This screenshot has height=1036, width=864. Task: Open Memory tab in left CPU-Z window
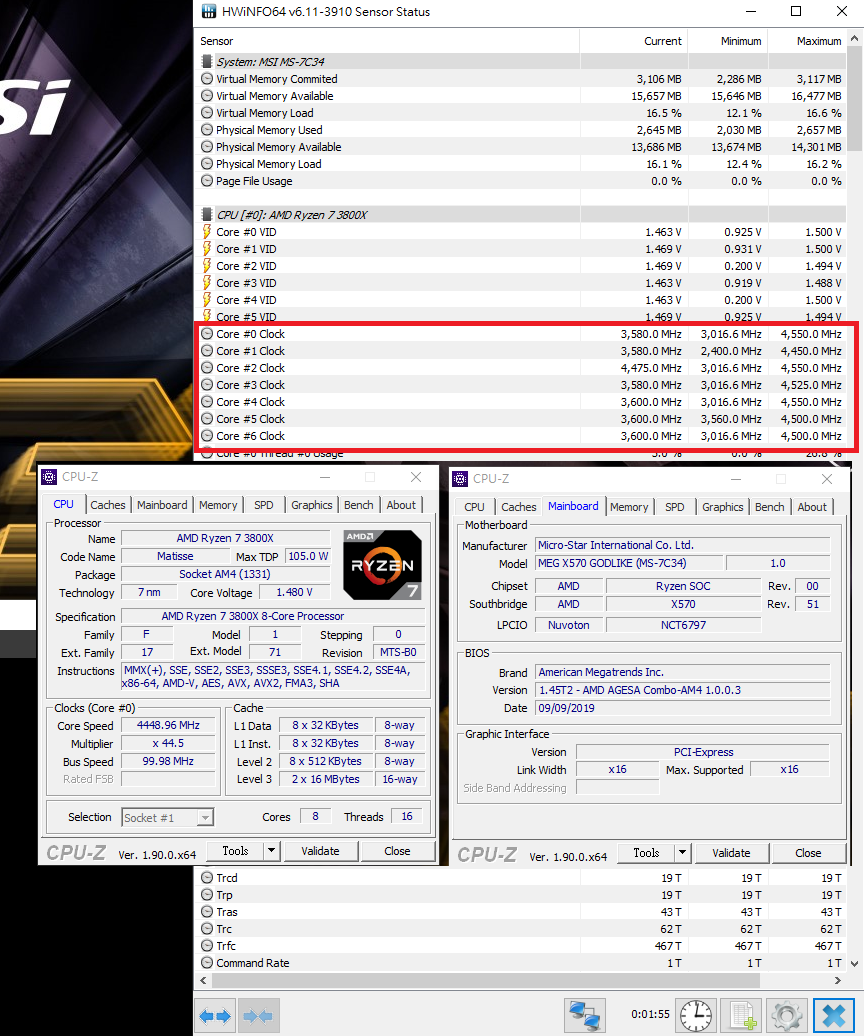[x=218, y=505]
